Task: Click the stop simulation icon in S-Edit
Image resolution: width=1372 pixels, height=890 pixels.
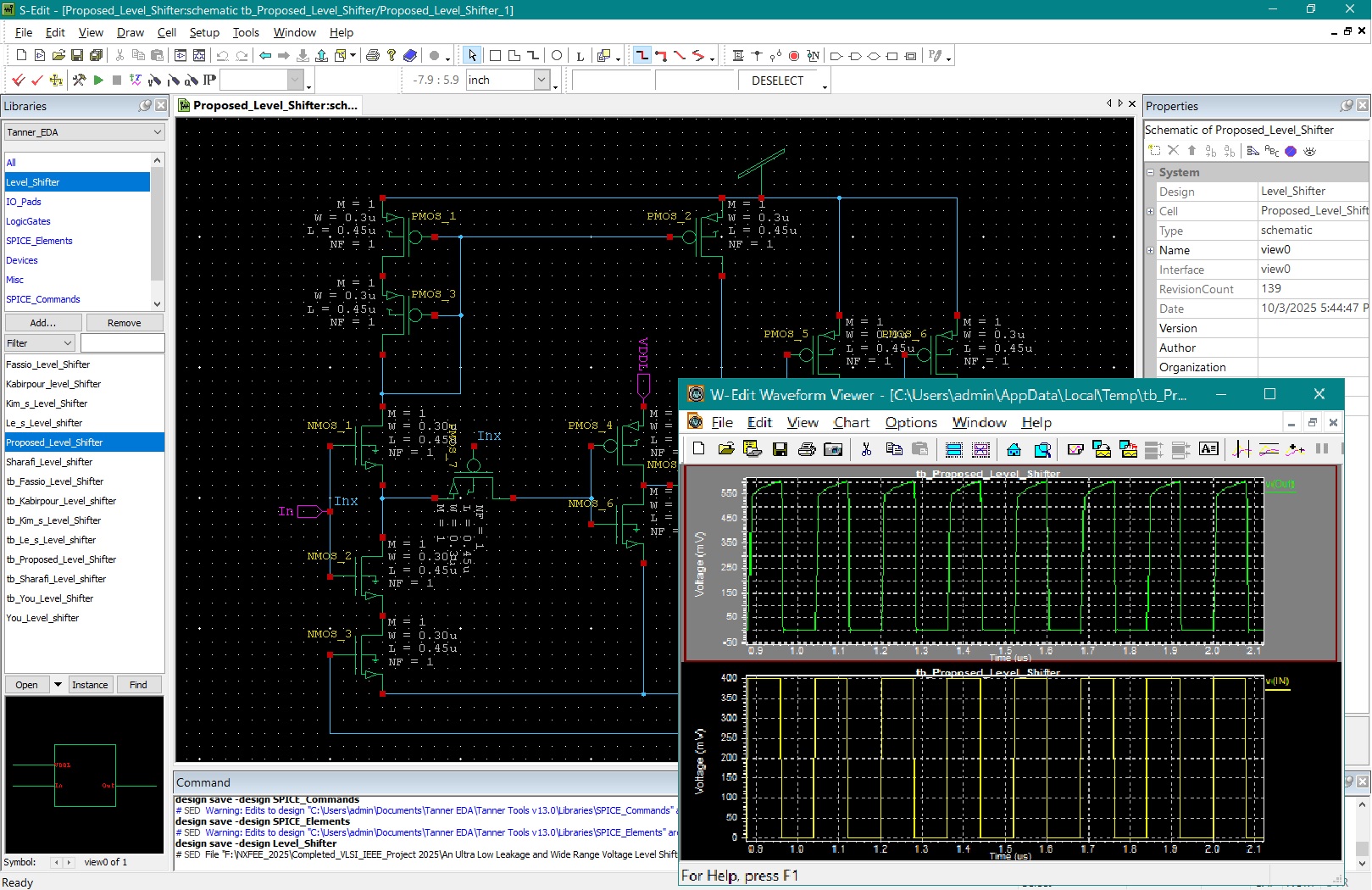Action: tap(119, 80)
